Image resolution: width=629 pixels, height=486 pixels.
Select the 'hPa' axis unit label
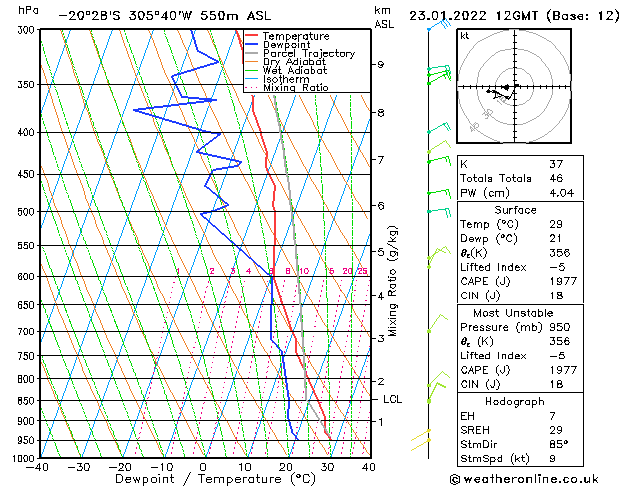point(28,10)
